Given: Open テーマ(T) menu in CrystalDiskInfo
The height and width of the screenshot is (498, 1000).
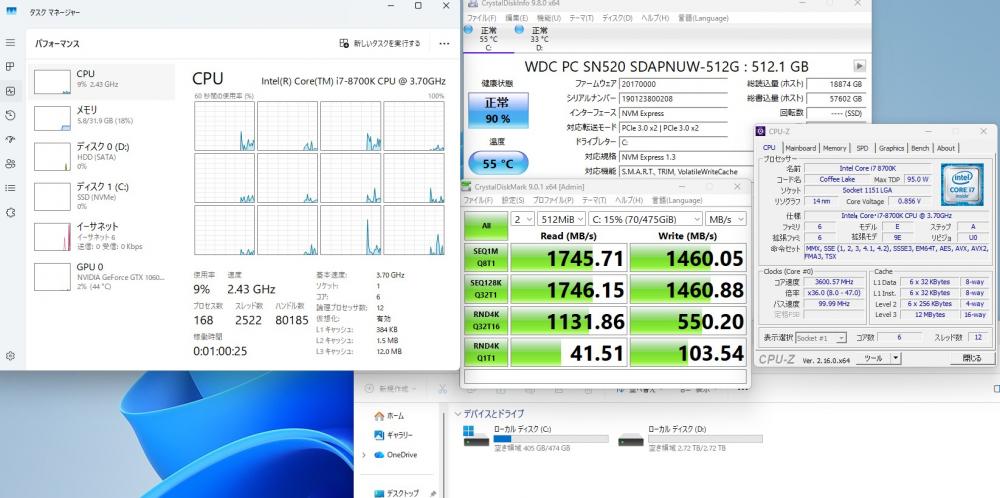Looking at the screenshot, I should coord(581,18).
